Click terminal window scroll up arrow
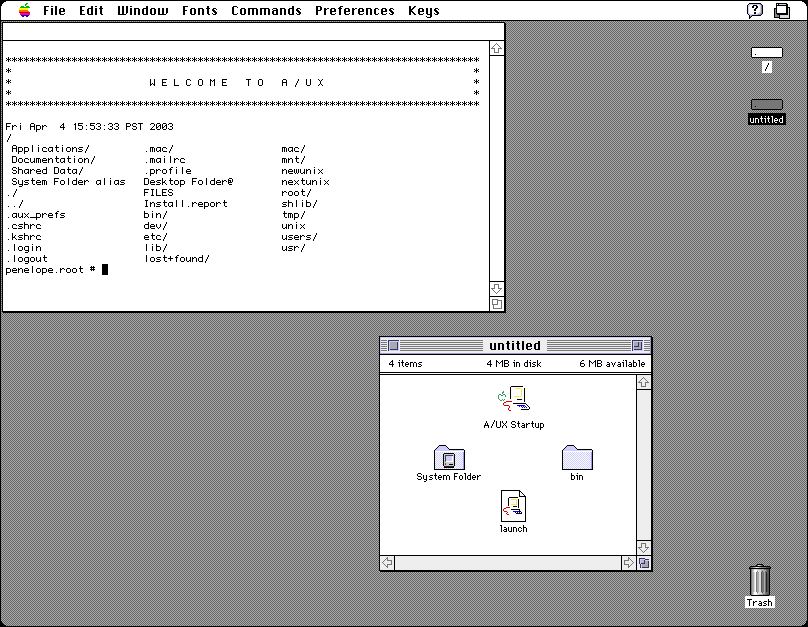Viewport: 808px width, 627px height. [x=497, y=48]
